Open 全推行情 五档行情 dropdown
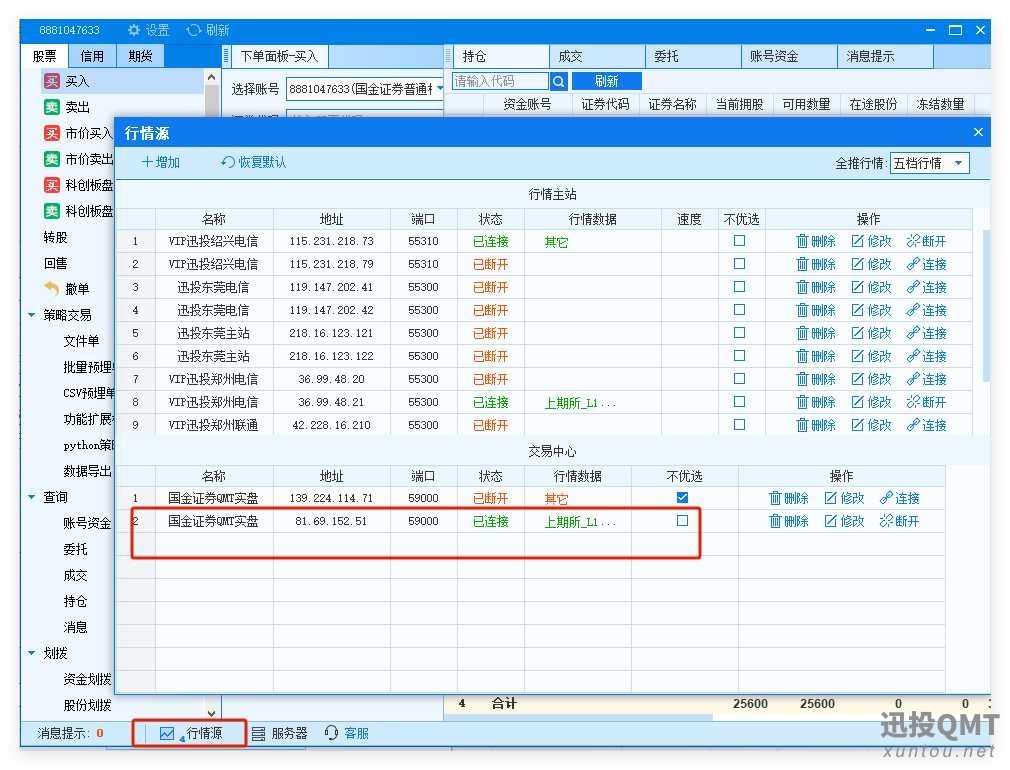Image resolution: width=1010 pixels, height=770 pixels. click(x=929, y=163)
